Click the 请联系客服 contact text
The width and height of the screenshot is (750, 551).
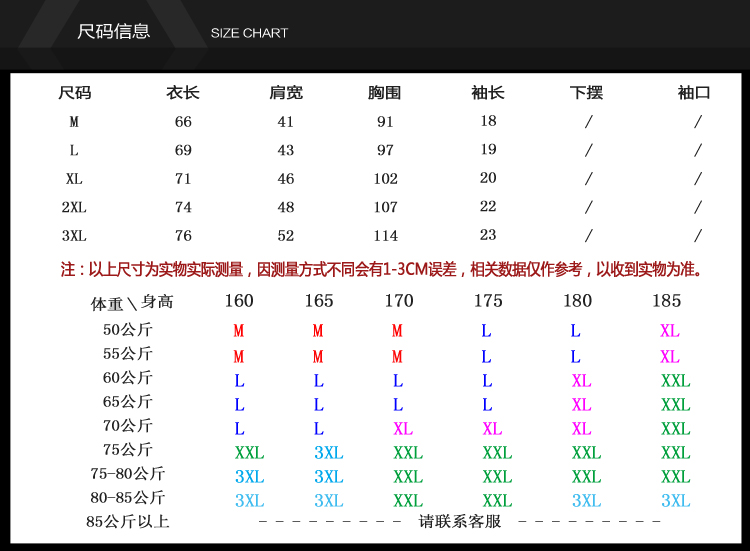pyautogui.click(x=460, y=521)
